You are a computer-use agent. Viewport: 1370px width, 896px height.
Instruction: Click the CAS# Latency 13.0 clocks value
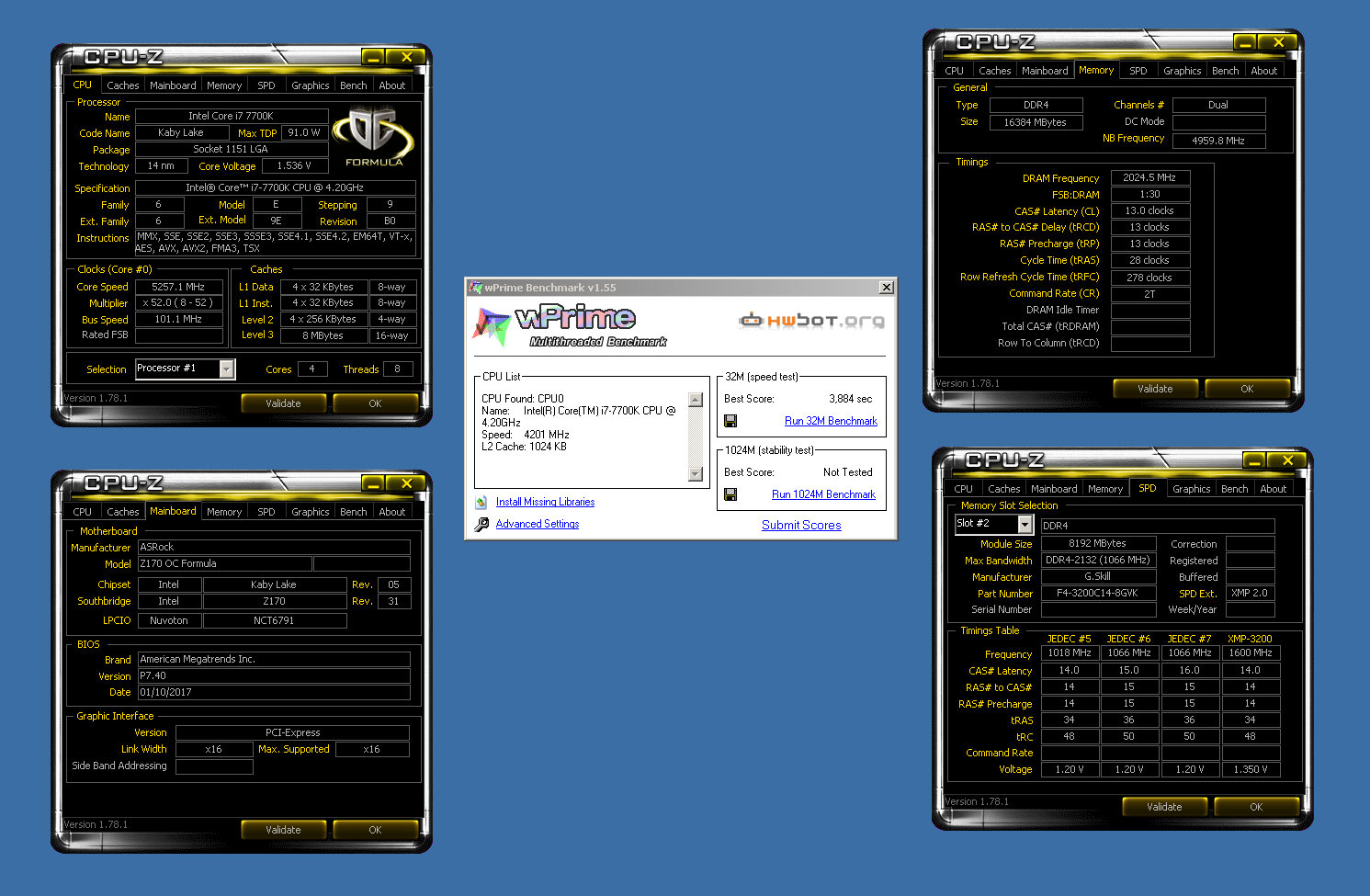pos(1150,210)
